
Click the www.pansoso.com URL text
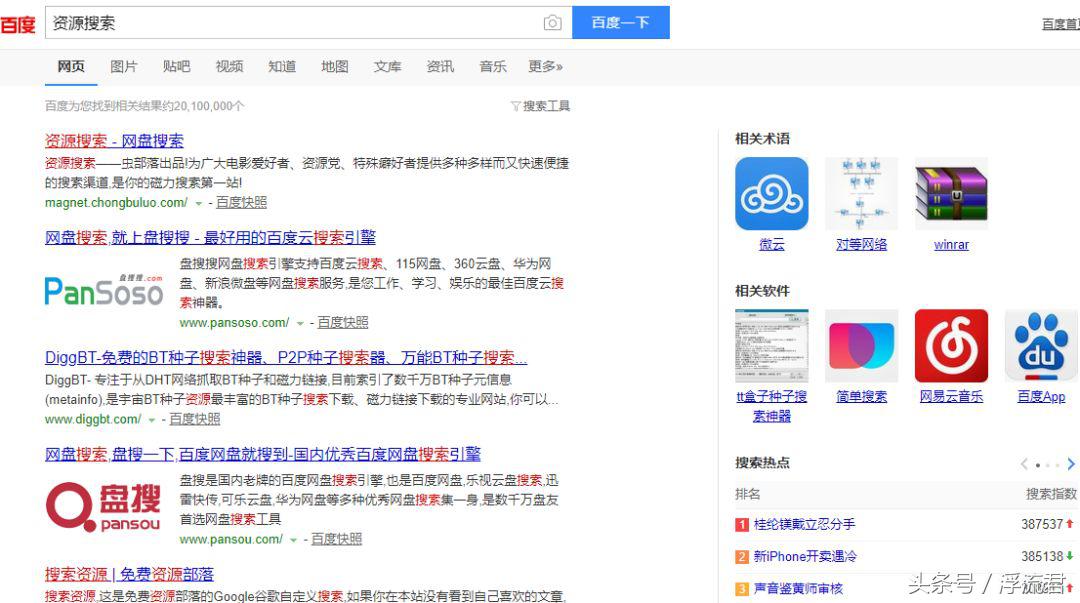[234, 323]
